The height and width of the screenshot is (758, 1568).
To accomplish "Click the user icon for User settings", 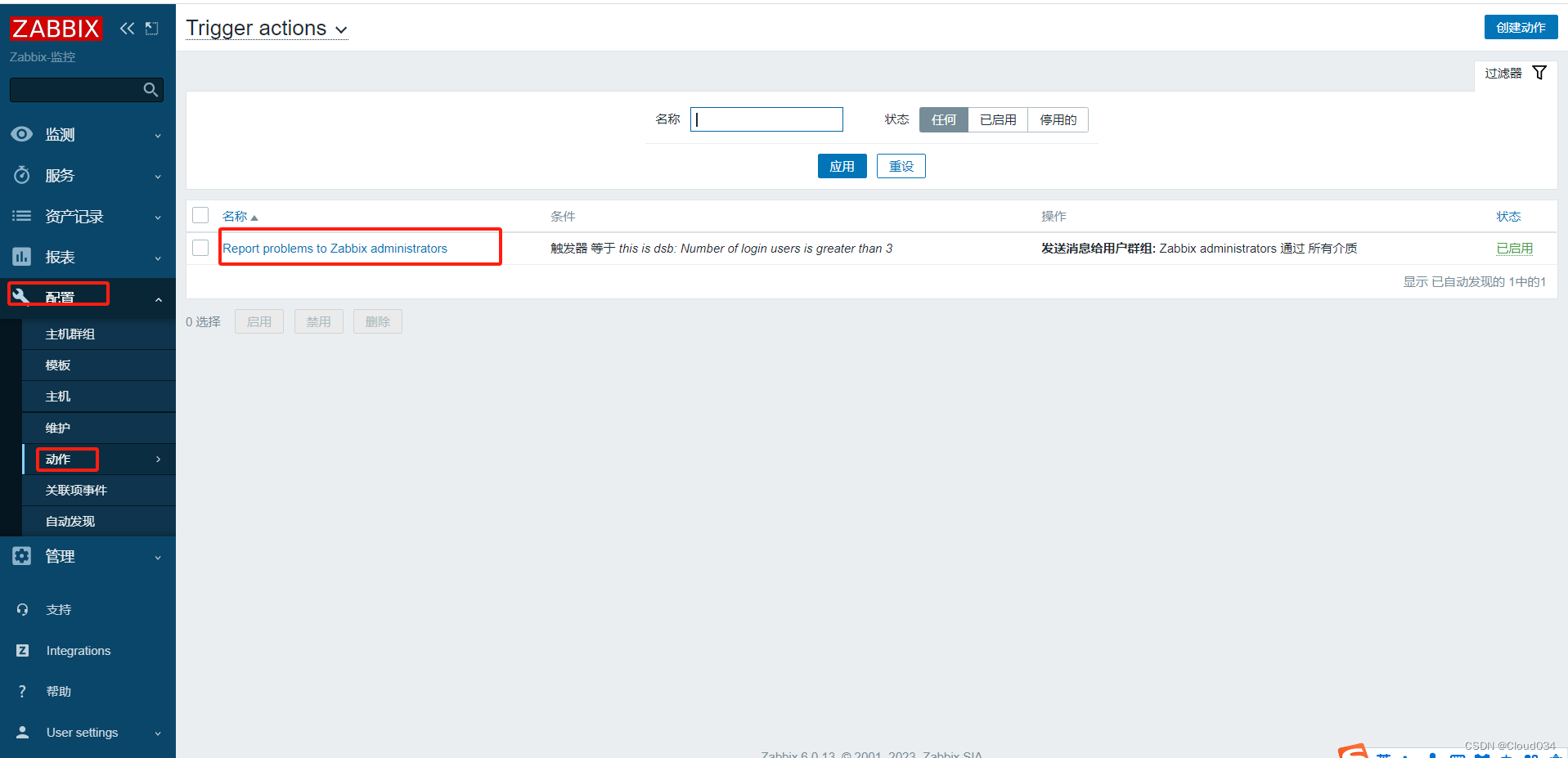I will pos(23,733).
